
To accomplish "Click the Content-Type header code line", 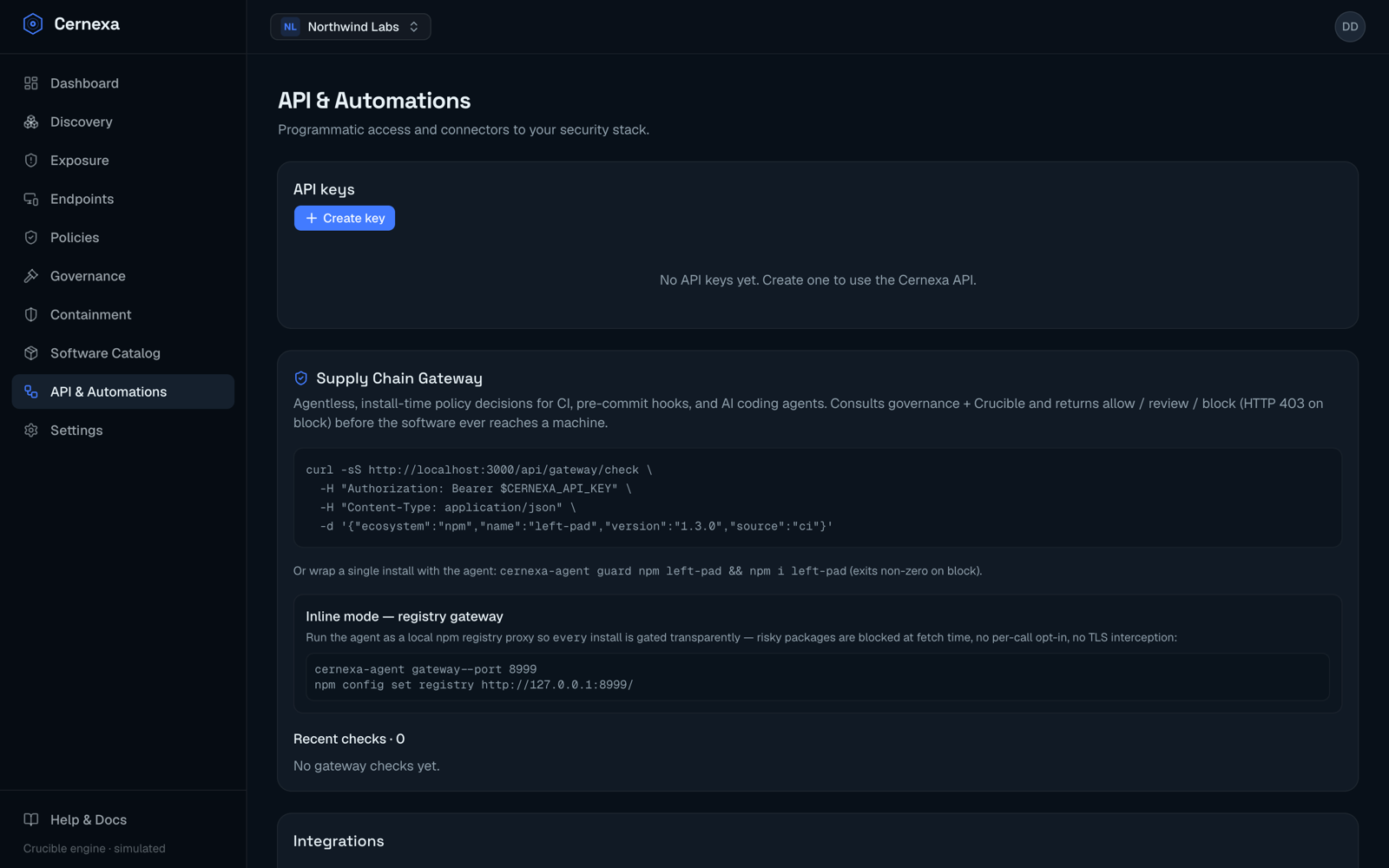I will click(448, 508).
